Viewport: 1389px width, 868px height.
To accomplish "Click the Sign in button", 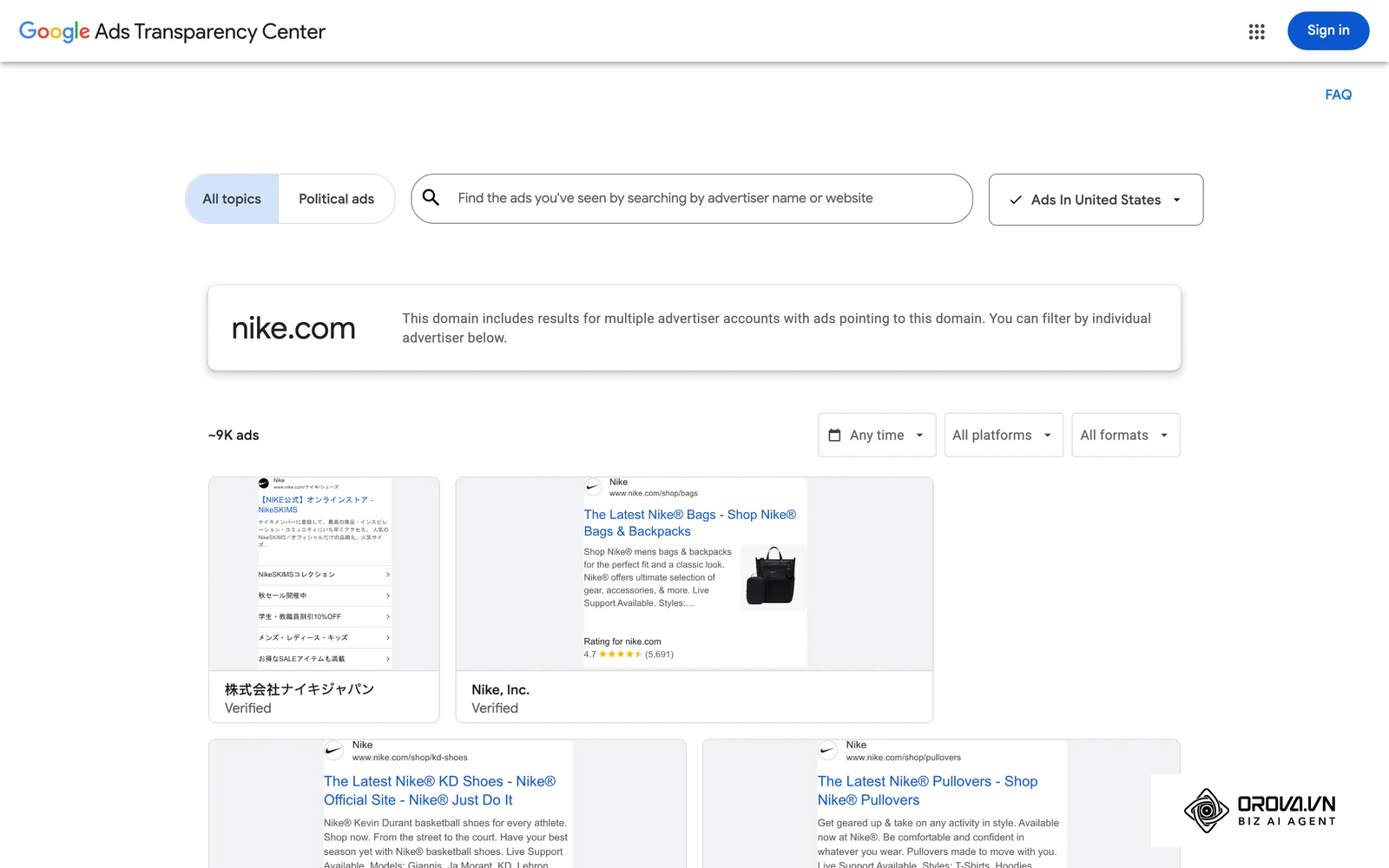I will click(x=1328, y=30).
